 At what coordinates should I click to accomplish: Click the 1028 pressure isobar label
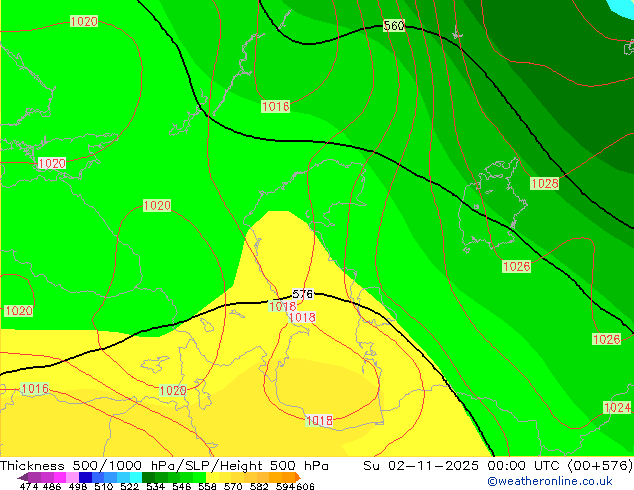pyautogui.click(x=544, y=183)
